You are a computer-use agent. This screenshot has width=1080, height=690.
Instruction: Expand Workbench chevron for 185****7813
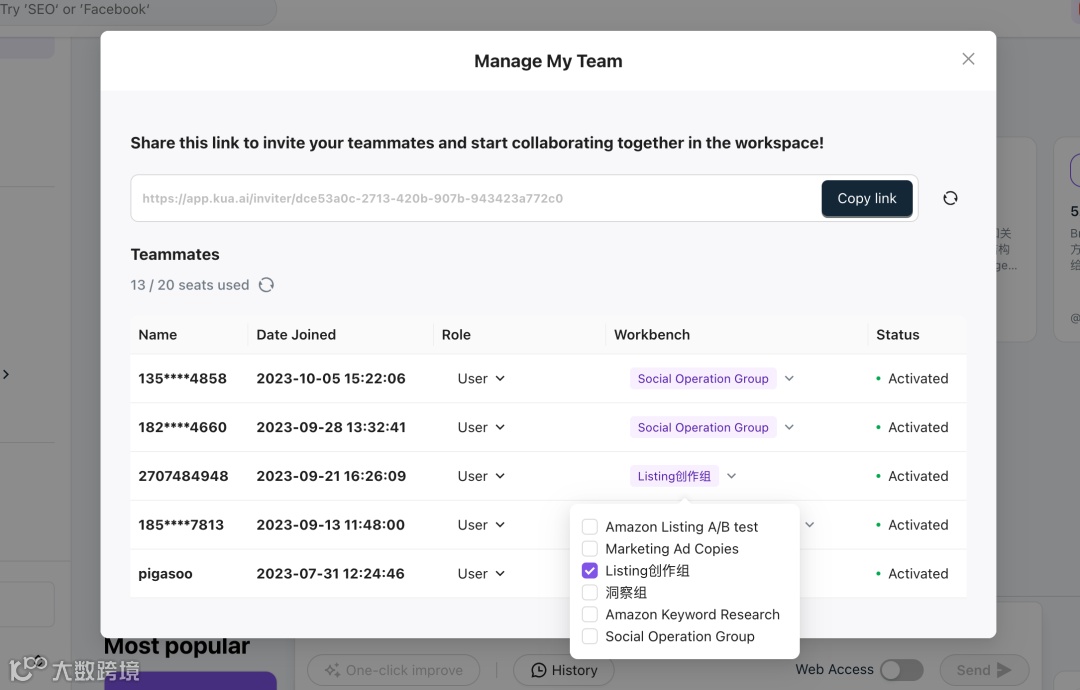pyautogui.click(x=810, y=525)
